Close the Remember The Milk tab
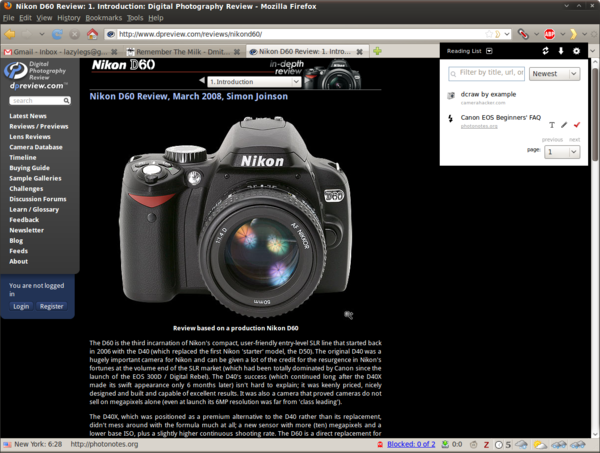The height and width of the screenshot is (453, 600). pyautogui.click(x=237, y=52)
